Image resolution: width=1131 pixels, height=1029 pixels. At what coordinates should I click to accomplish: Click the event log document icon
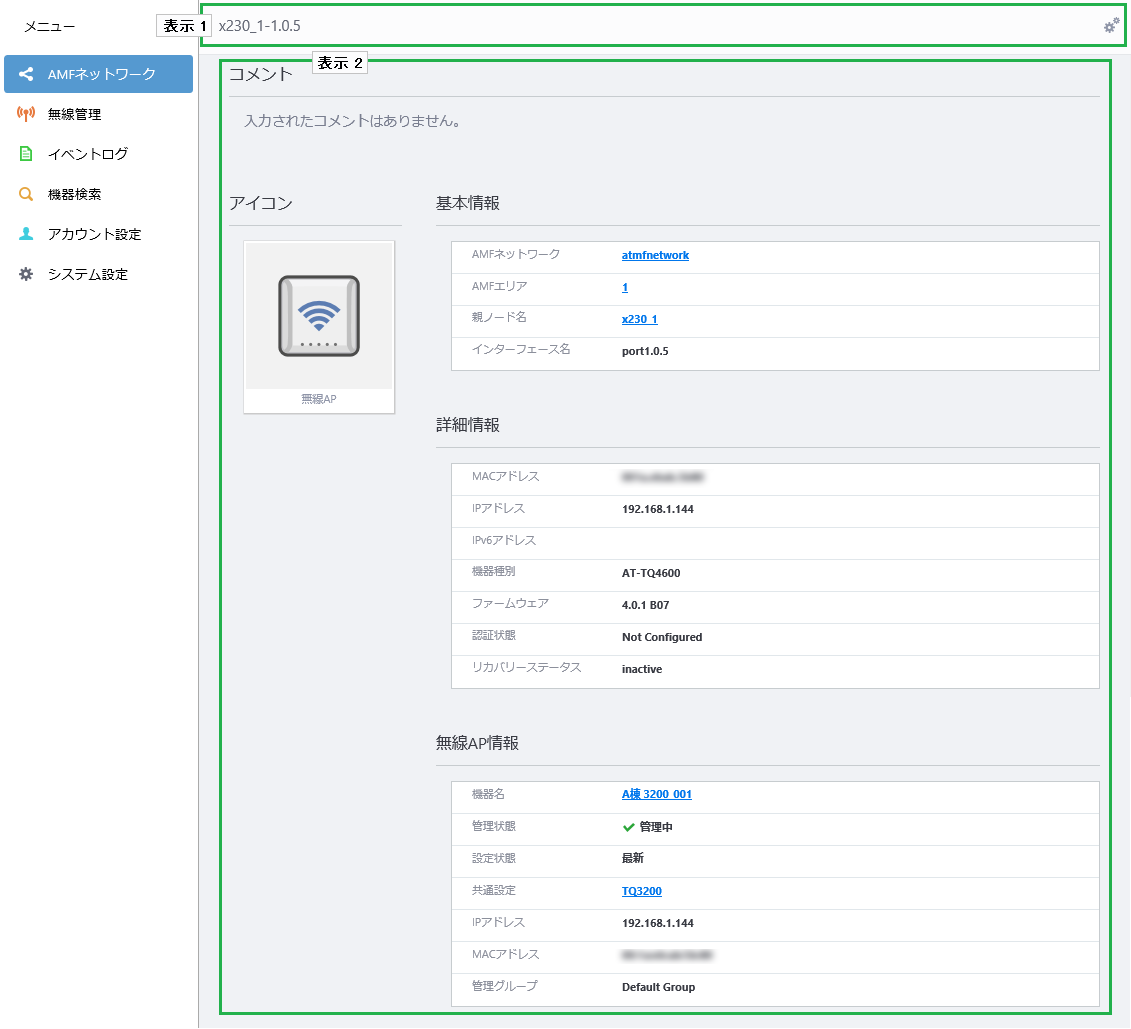coord(26,154)
